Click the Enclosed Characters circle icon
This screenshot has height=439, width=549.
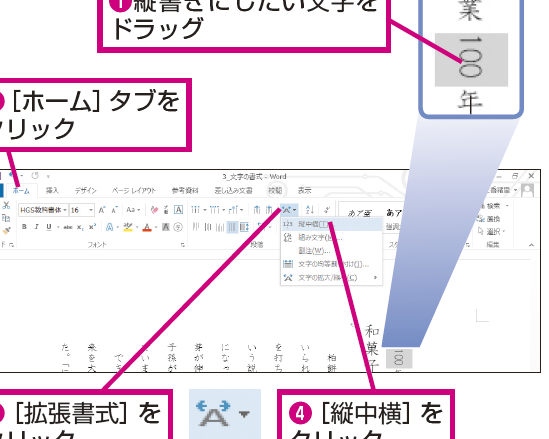[x=178, y=227]
